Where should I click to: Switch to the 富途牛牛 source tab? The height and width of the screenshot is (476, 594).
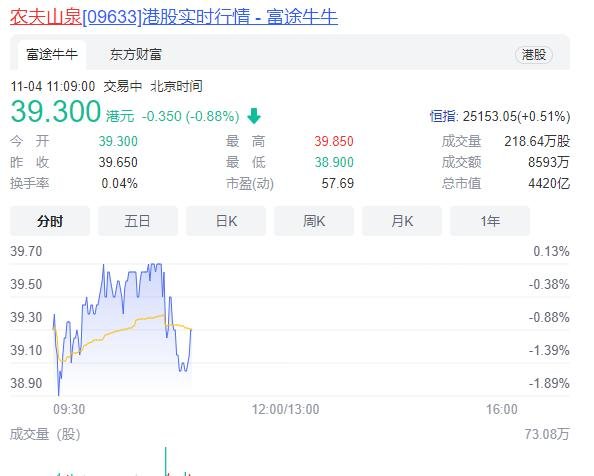point(52,55)
